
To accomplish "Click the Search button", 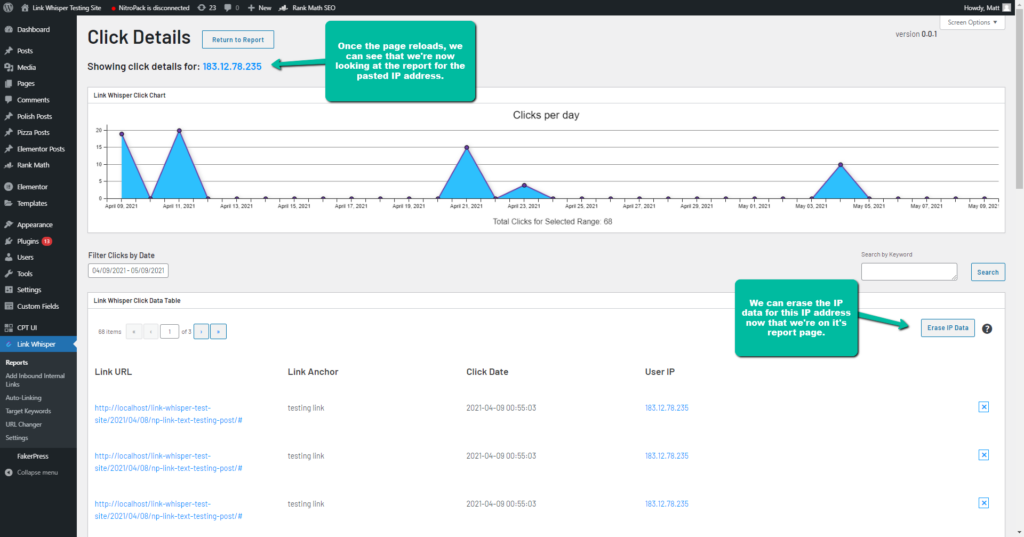I will point(987,272).
